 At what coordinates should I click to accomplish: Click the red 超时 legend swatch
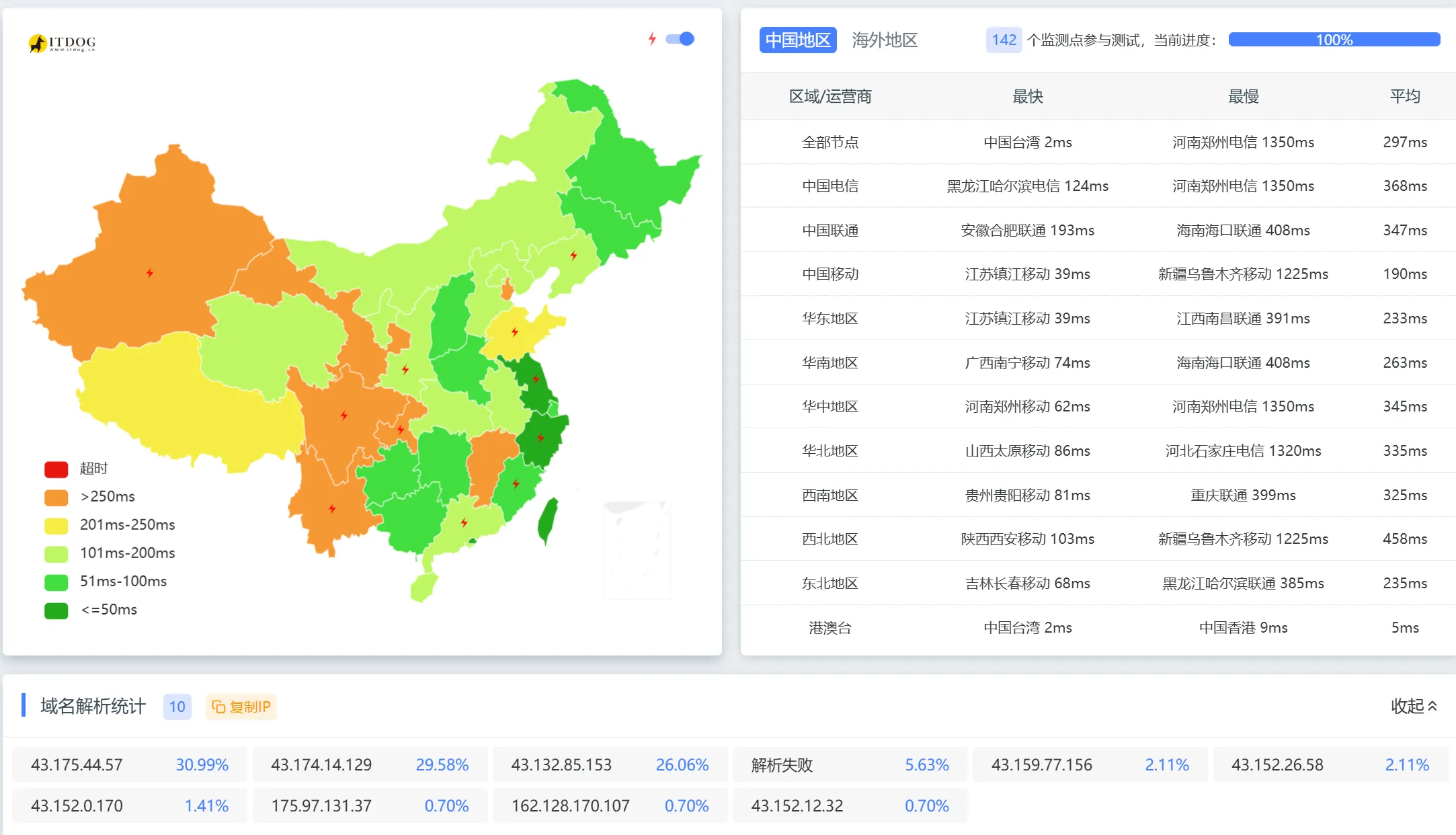click(x=56, y=469)
